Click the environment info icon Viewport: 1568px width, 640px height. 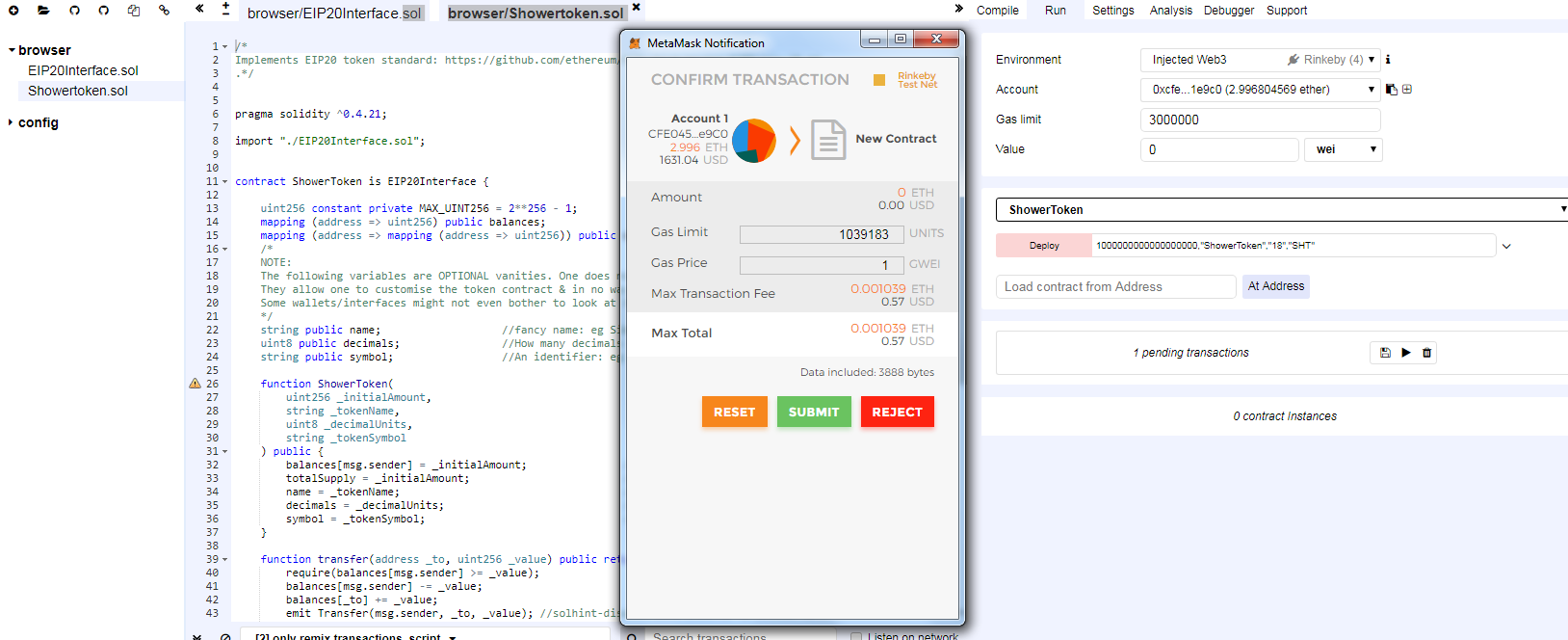[1388, 60]
